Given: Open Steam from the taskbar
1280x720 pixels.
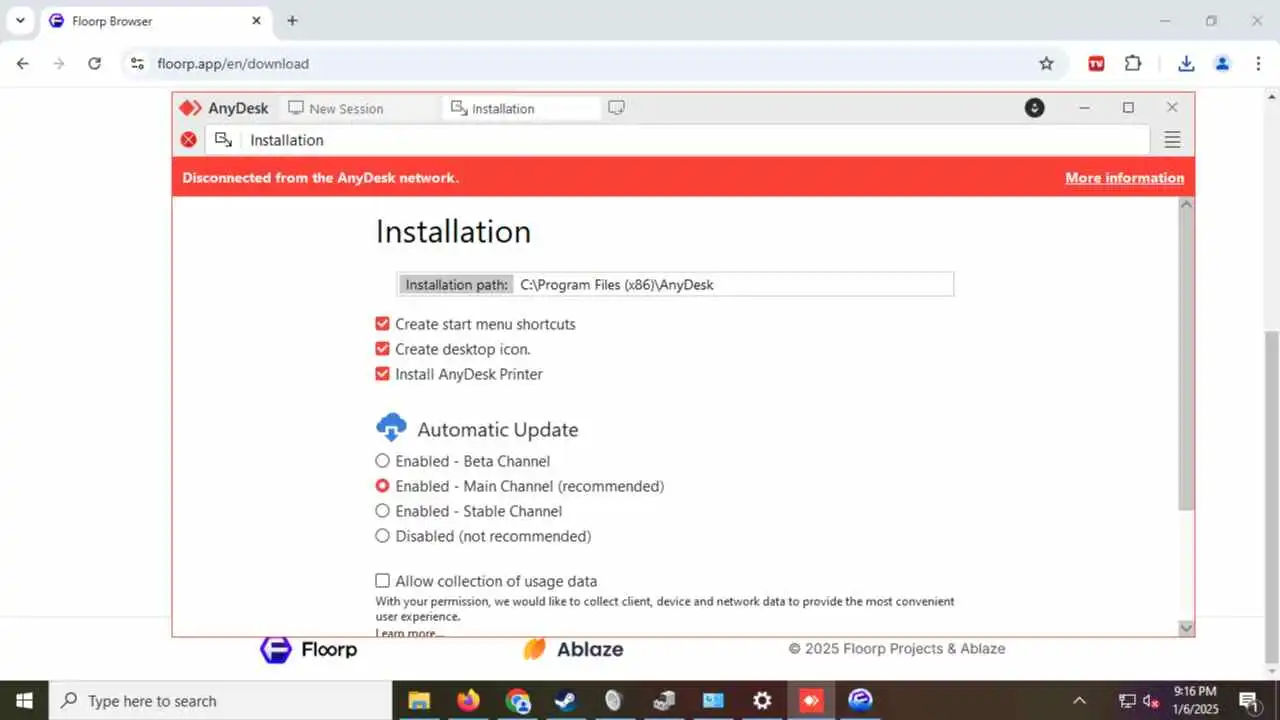Looking at the screenshot, I should pyautogui.click(x=566, y=700).
